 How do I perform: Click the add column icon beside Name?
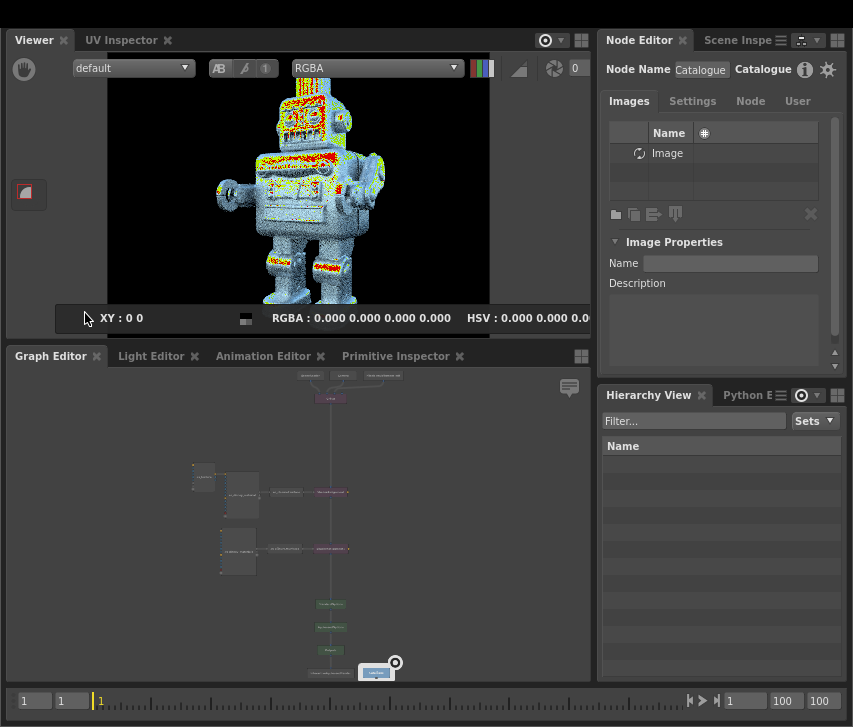(x=704, y=133)
